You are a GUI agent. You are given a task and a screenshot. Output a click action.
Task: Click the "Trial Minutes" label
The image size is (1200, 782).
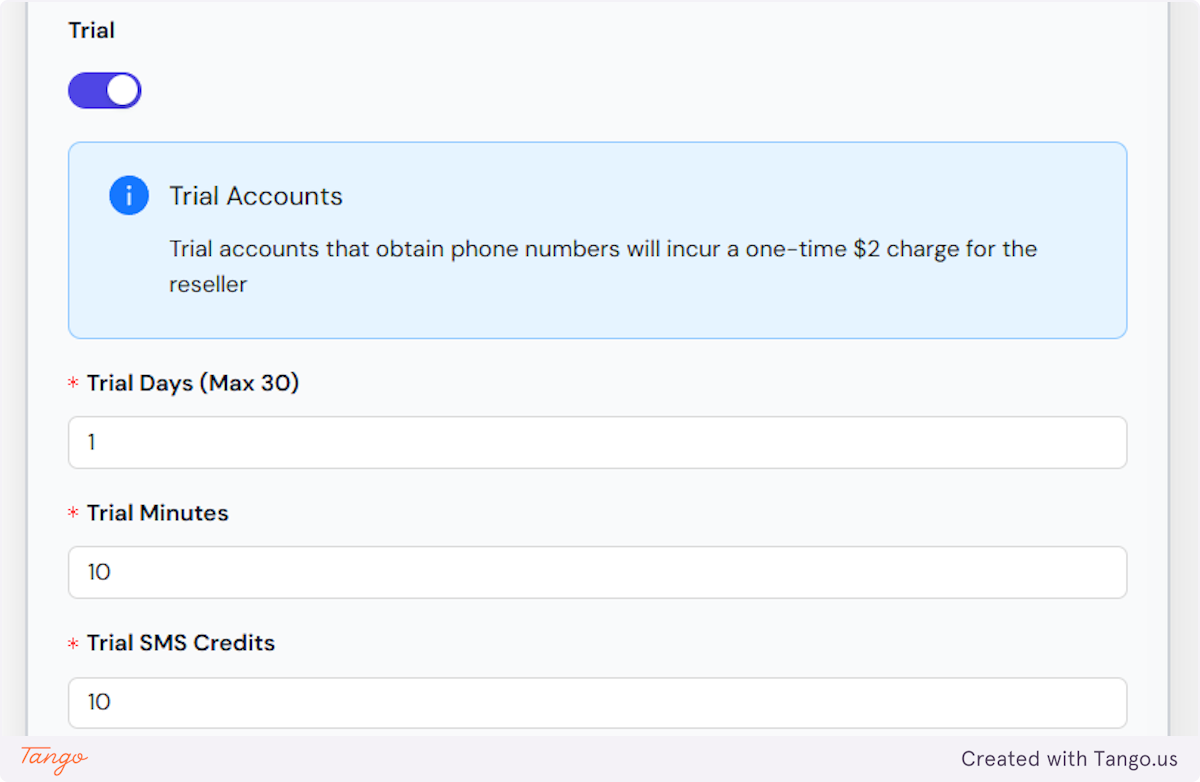click(x=158, y=513)
